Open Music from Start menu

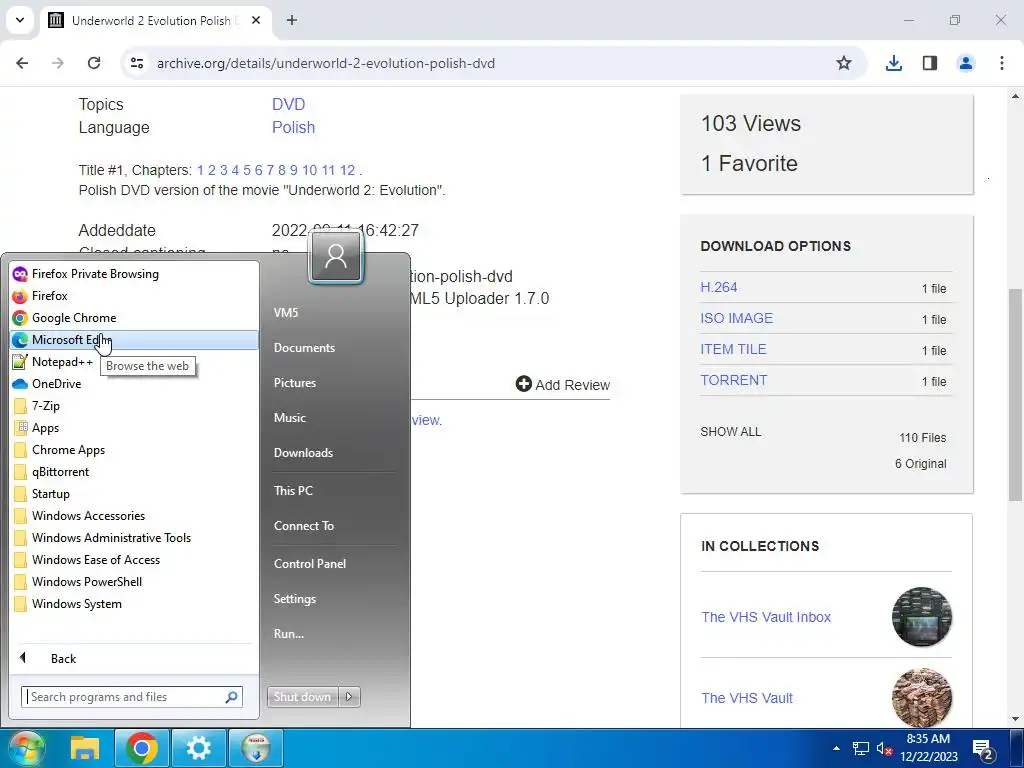290,418
